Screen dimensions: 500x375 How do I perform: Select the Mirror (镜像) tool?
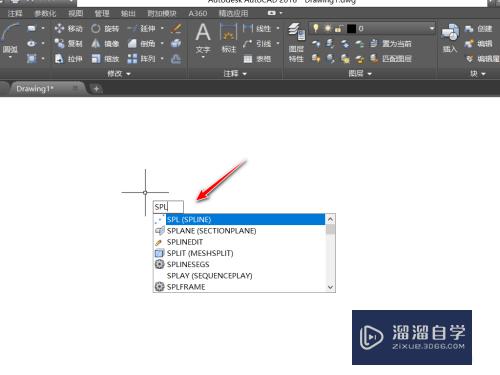coord(105,43)
